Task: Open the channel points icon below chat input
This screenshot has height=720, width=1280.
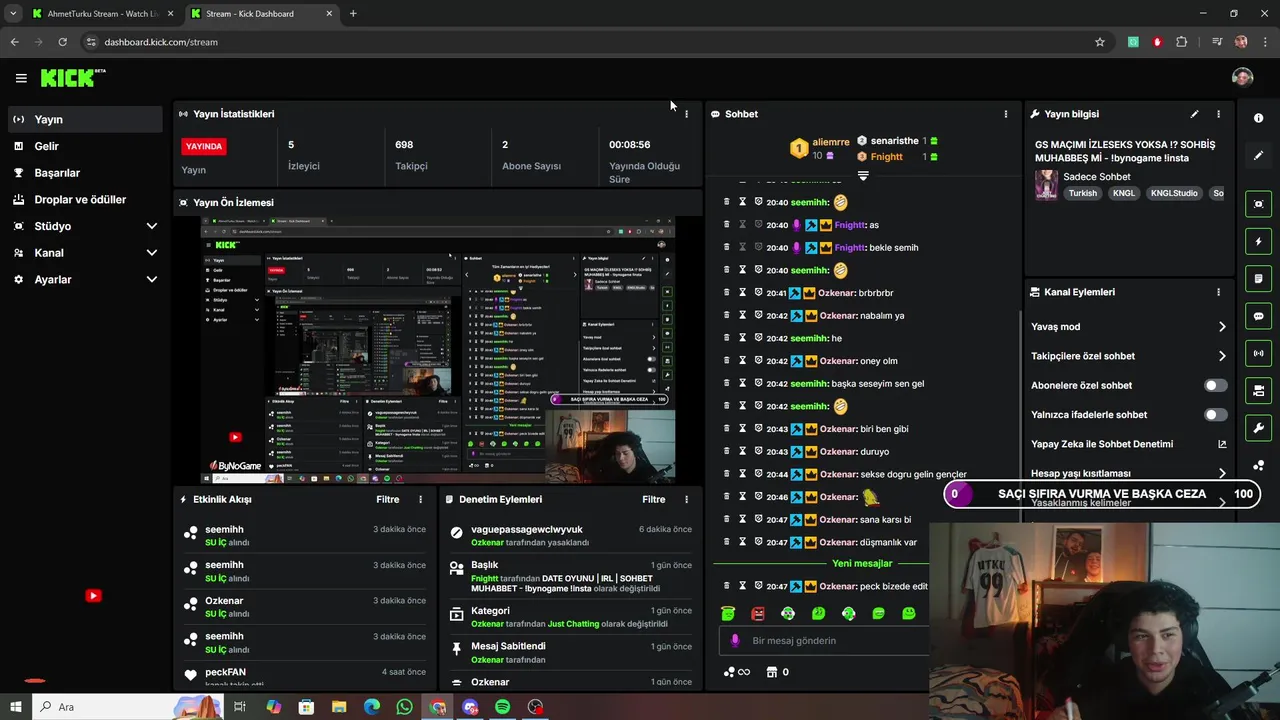Action: click(730, 672)
